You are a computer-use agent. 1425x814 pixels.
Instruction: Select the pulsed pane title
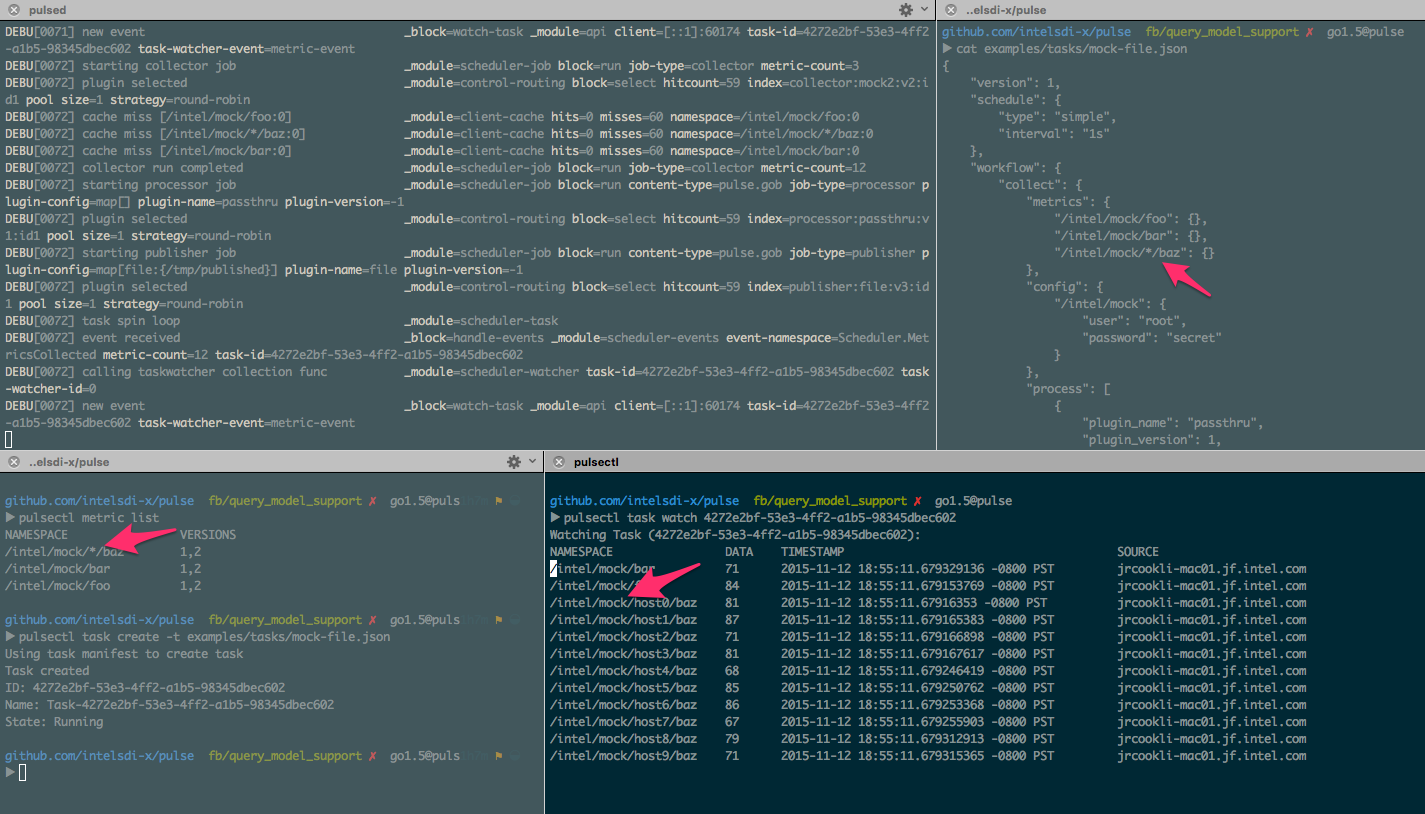(48, 9)
